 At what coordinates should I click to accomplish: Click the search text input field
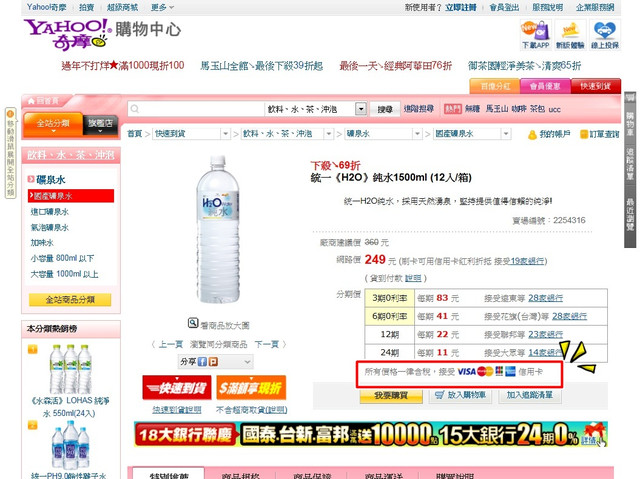[x=196, y=109]
